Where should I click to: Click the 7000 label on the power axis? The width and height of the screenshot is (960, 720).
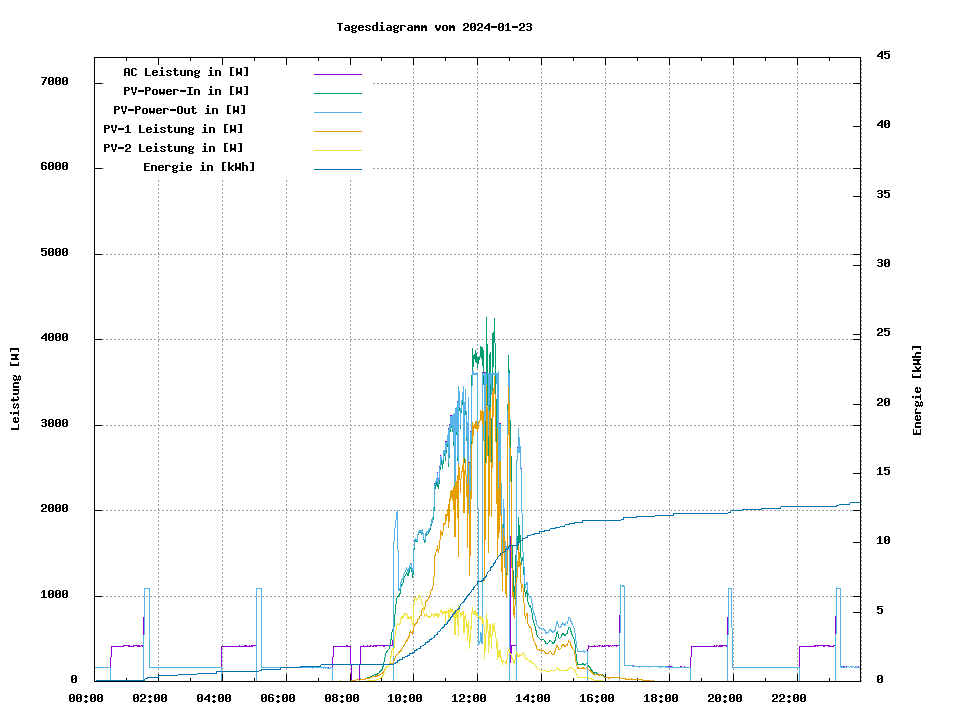point(54,81)
